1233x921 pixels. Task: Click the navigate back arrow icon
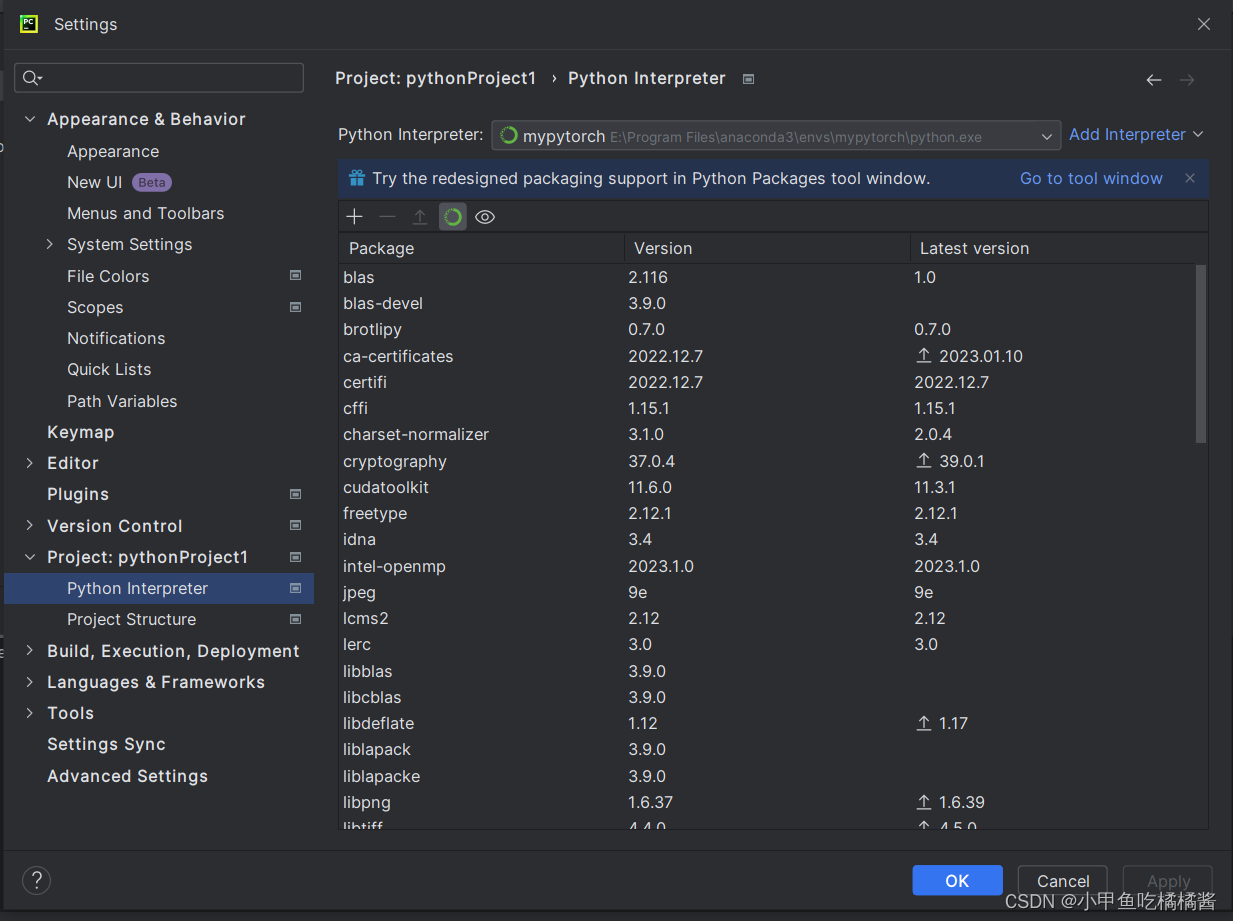click(1154, 80)
